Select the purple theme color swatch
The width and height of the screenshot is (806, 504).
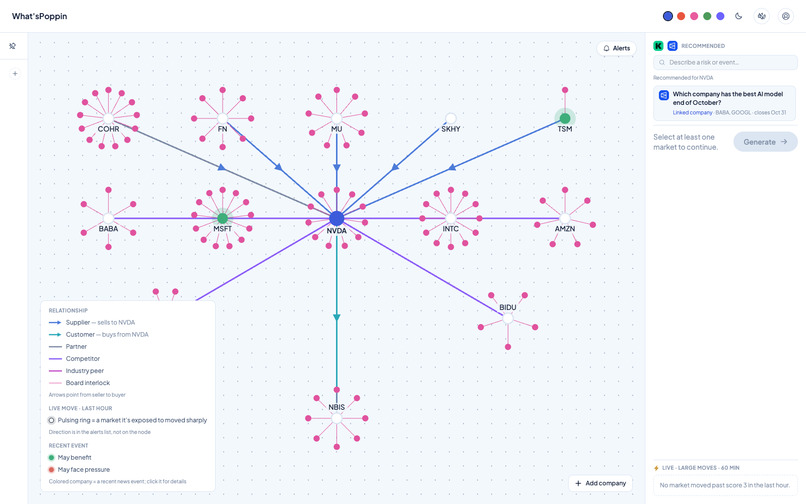[720, 16]
